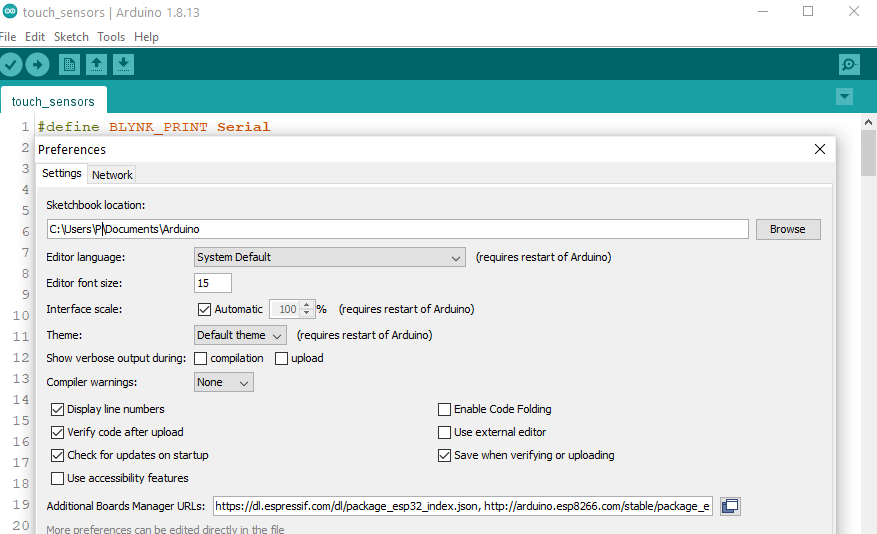This screenshot has height=534, width=877.
Task: Decrease interface scale with down stepper
Action: pyautogui.click(x=307, y=313)
